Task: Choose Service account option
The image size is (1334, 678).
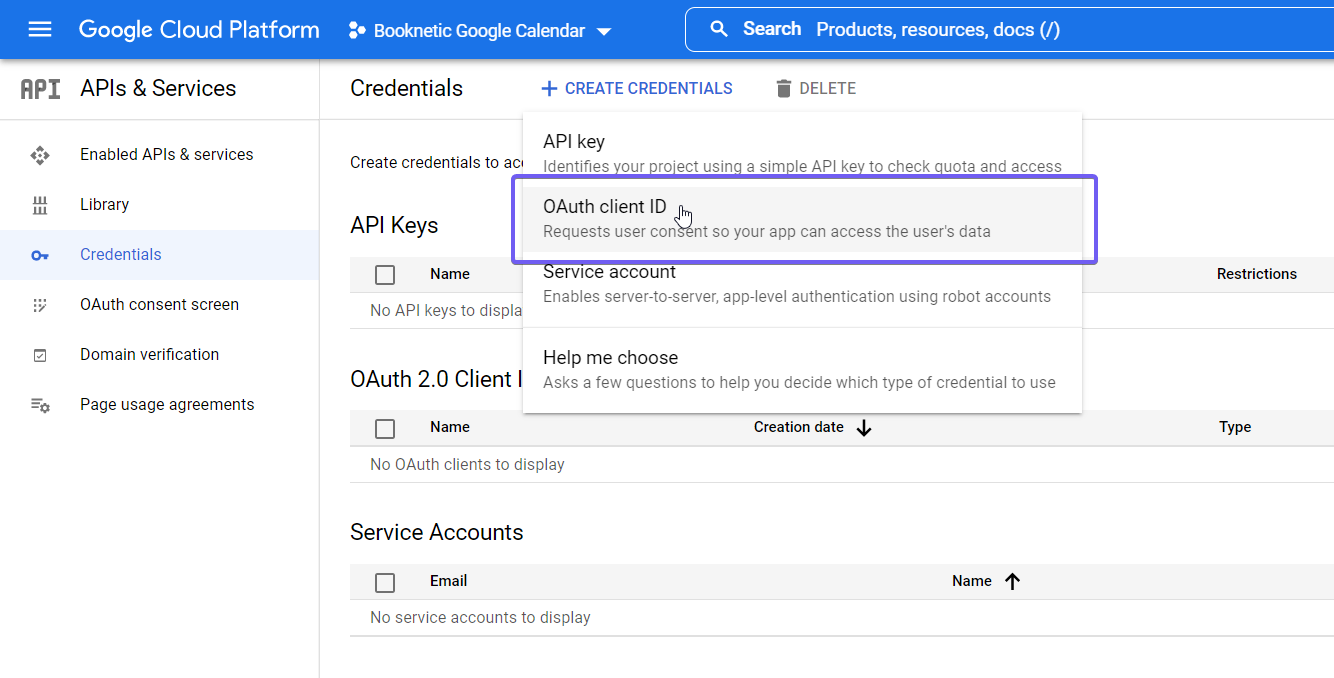Action: [x=802, y=283]
